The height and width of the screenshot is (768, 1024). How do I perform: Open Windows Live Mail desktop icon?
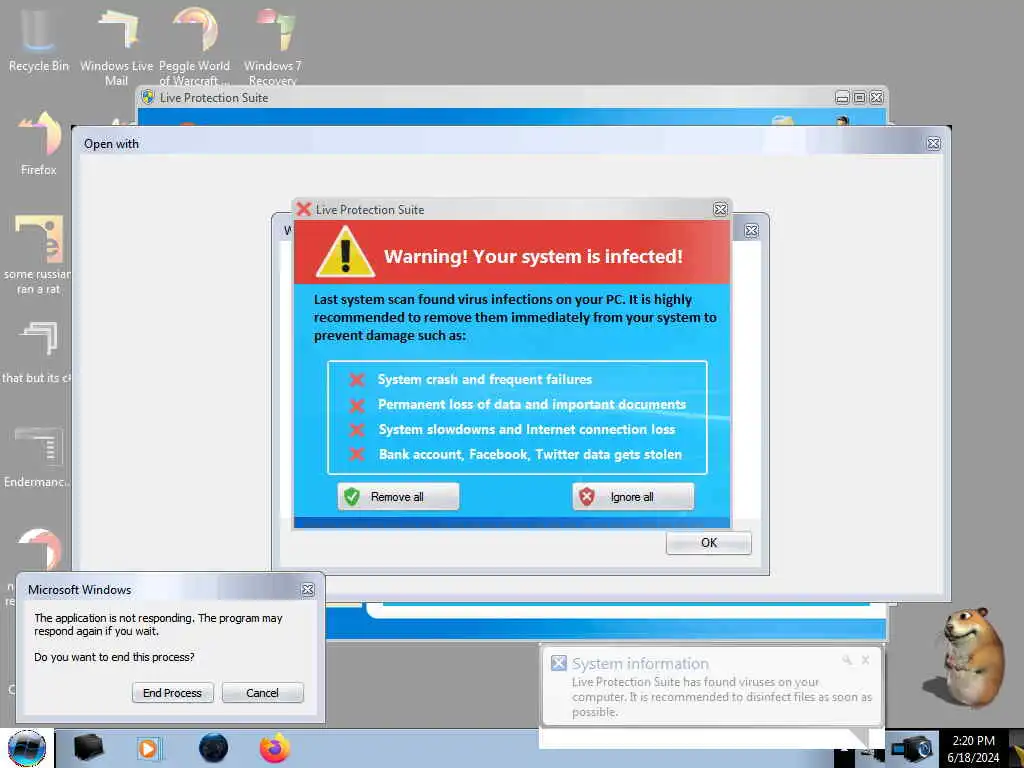click(116, 46)
